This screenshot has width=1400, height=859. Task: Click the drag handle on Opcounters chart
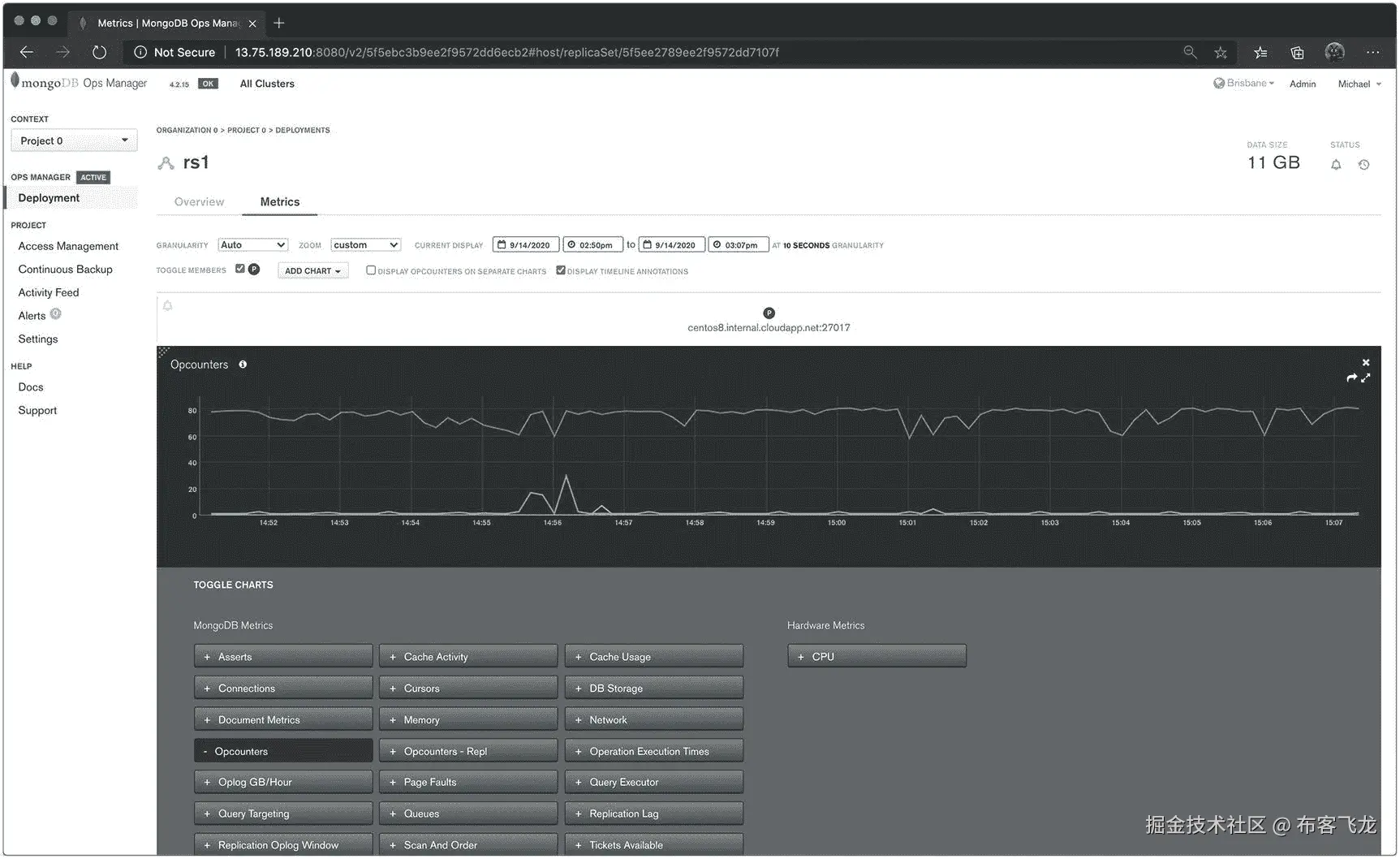click(x=163, y=352)
